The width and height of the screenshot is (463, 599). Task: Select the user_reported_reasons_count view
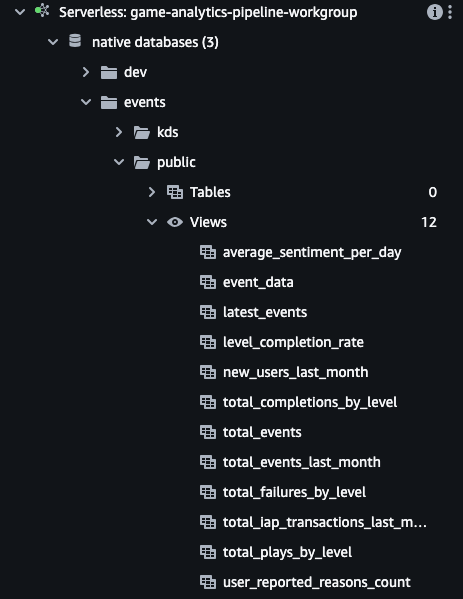pyautogui.click(x=316, y=582)
